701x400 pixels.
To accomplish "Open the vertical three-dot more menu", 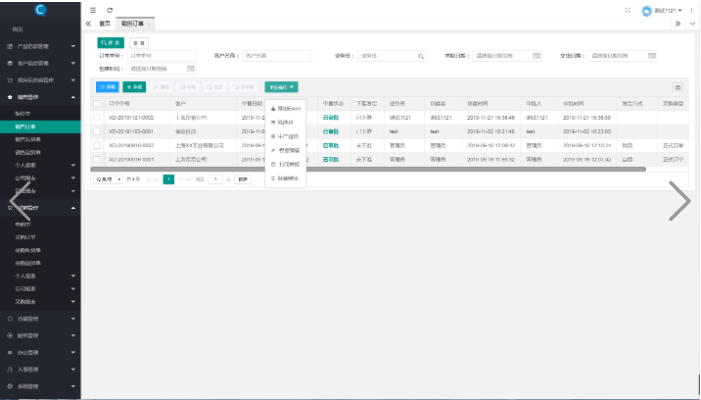I will pyautogui.click(x=691, y=10).
